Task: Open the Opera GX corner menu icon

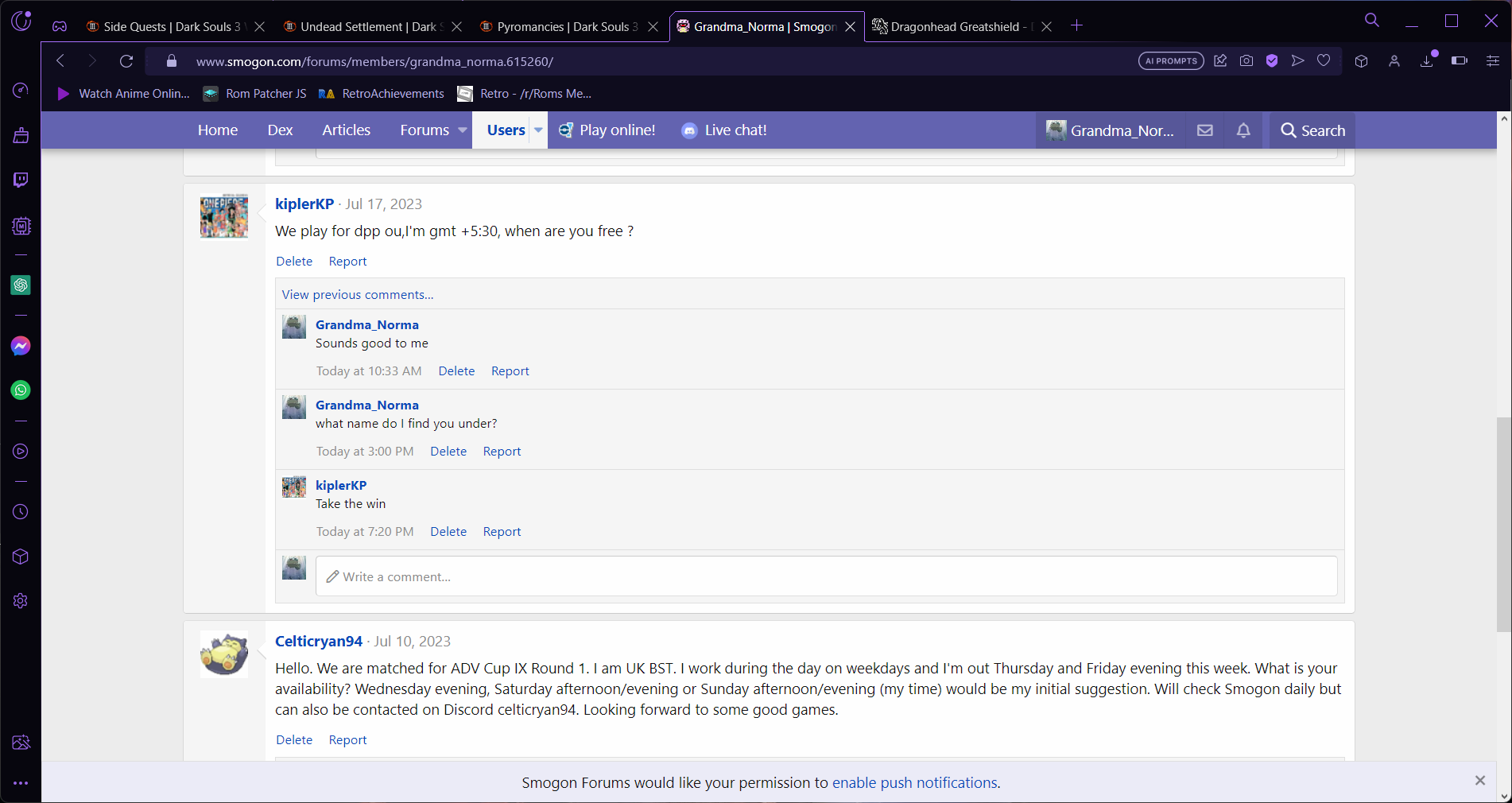Action: [x=21, y=21]
